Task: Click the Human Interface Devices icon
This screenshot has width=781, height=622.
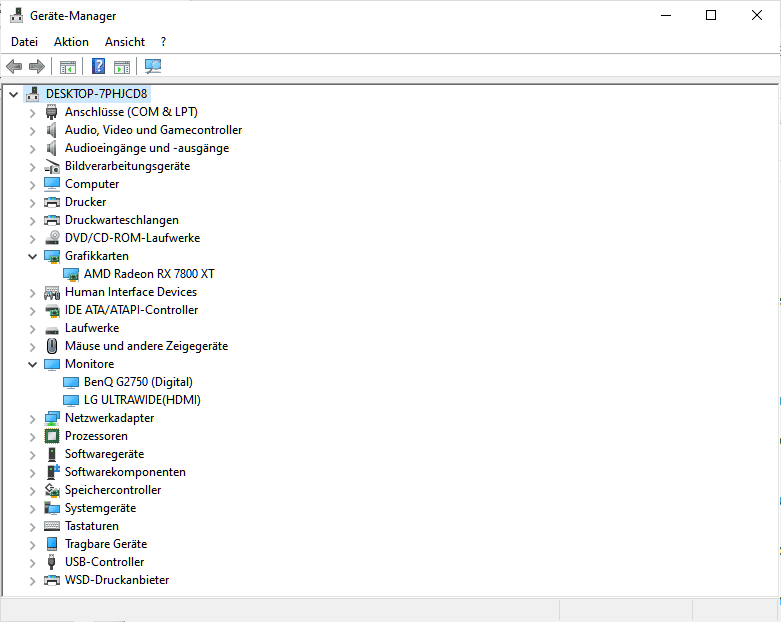Action: [x=52, y=292]
